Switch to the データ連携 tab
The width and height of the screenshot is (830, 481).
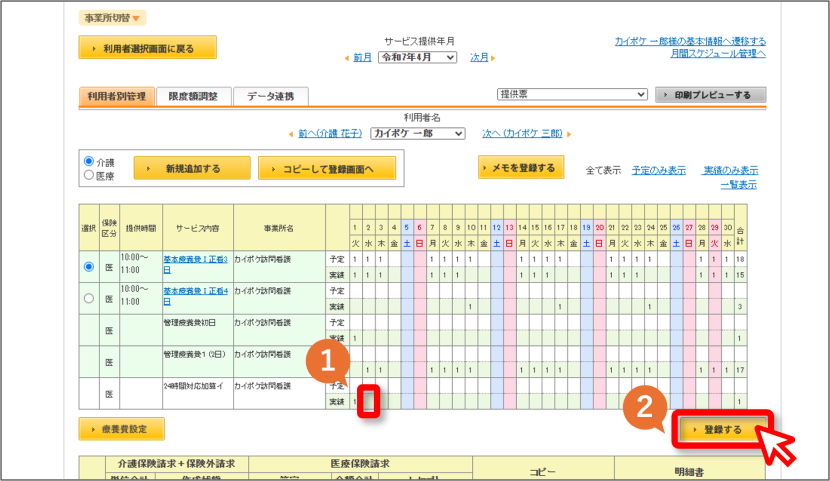click(270, 96)
